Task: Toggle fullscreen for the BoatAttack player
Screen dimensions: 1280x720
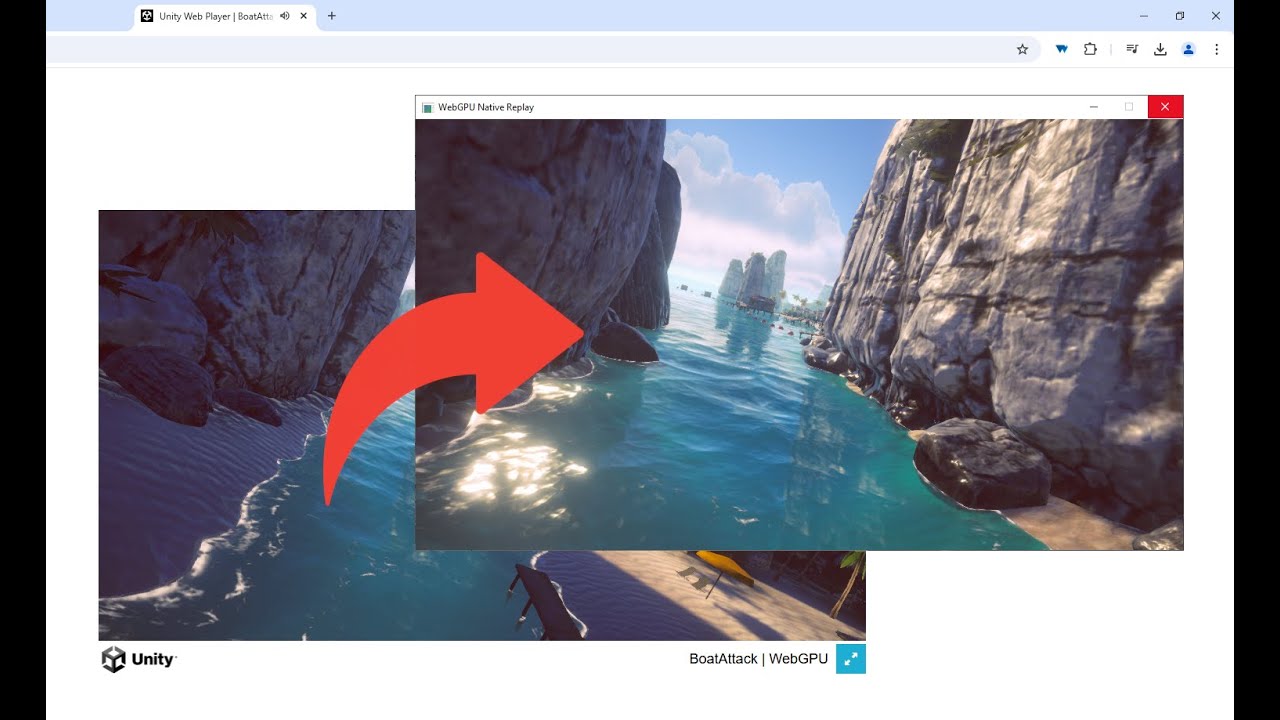Action: pyautogui.click(x=851, y=659)
